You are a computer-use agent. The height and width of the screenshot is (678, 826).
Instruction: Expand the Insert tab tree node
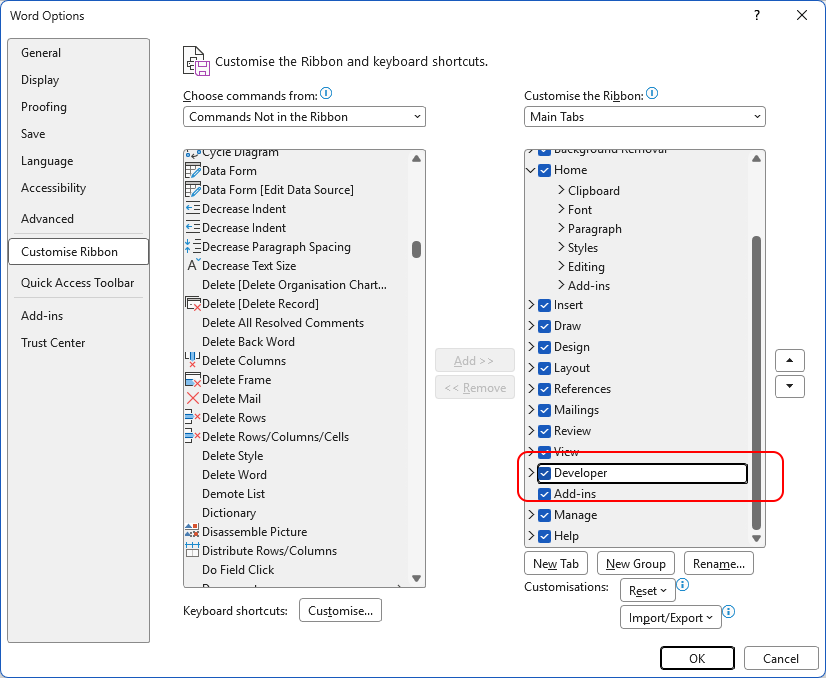(x=531, y=305)
